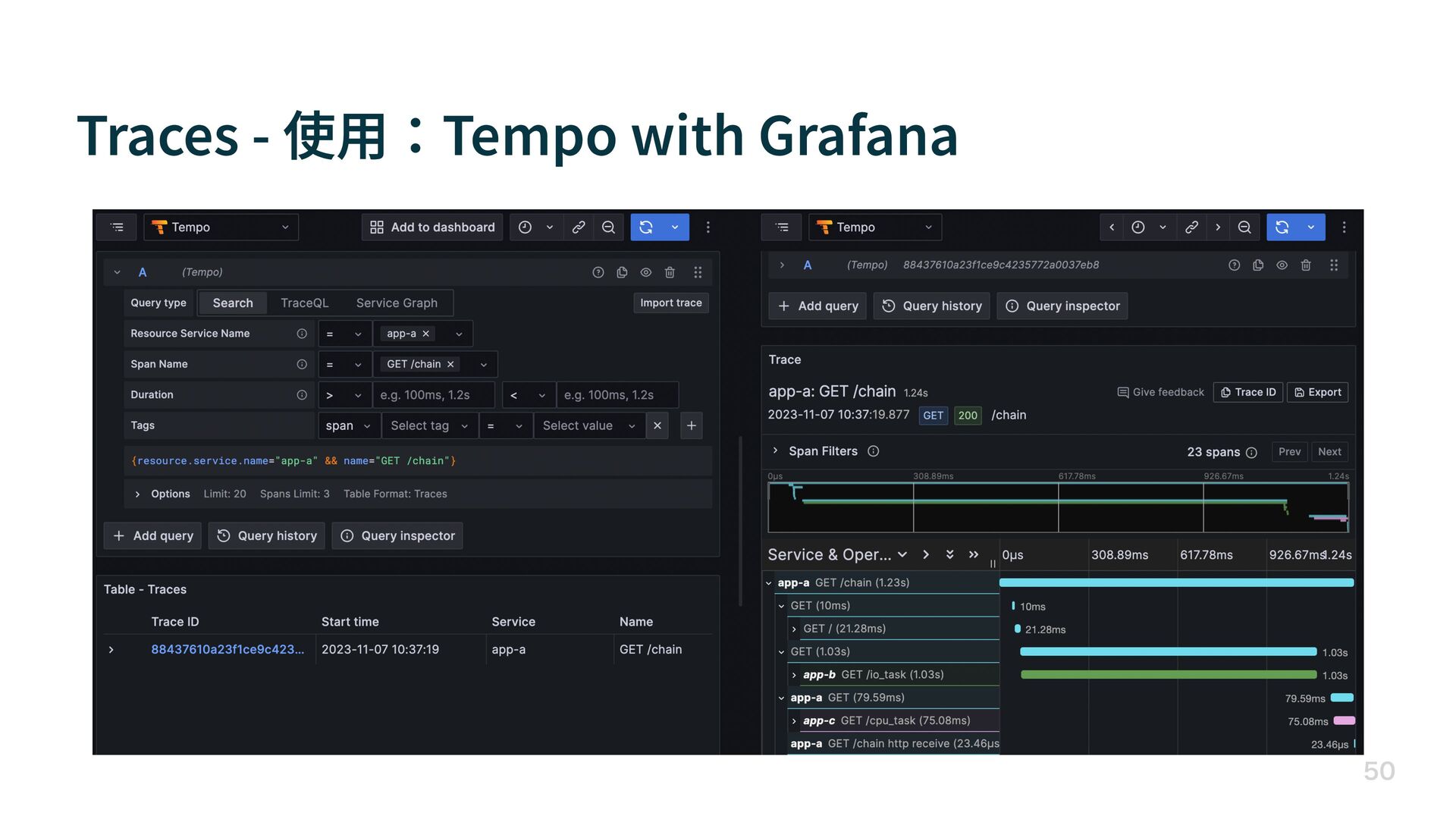
Task: Shift time range forward in right panel
Action: coord(1218,227)
